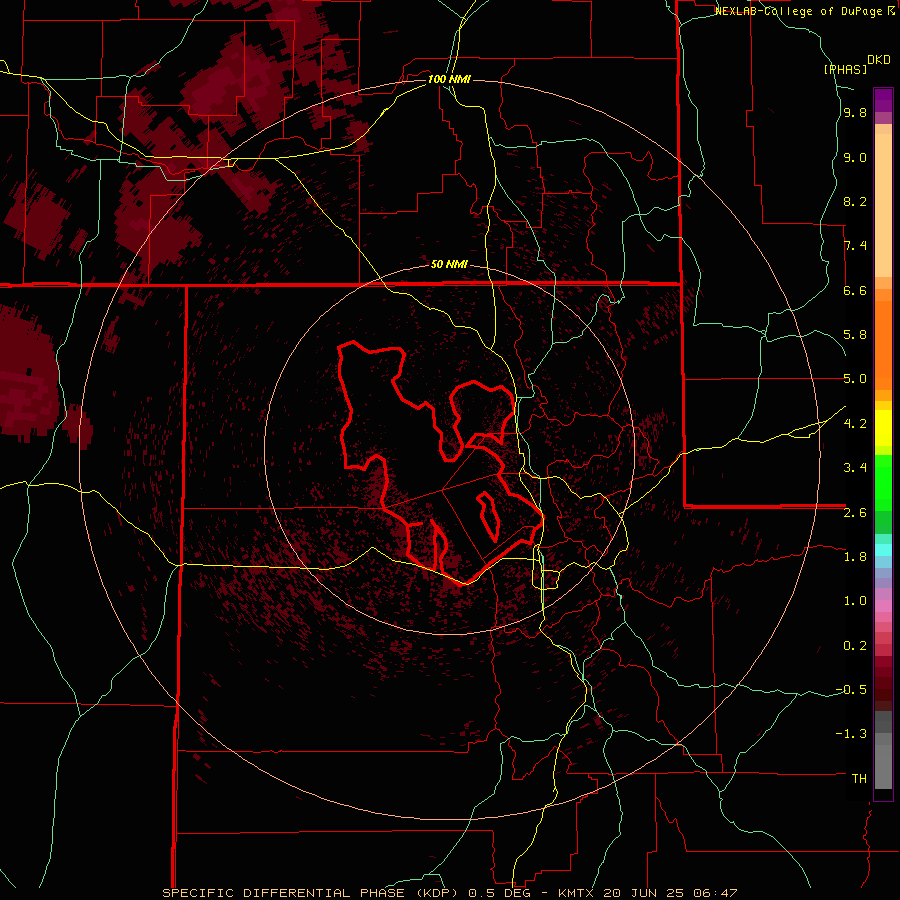This screenshot has height=900, width=900.
Task: Click the 6.6 value on the scale
Action: click(855, 290)
